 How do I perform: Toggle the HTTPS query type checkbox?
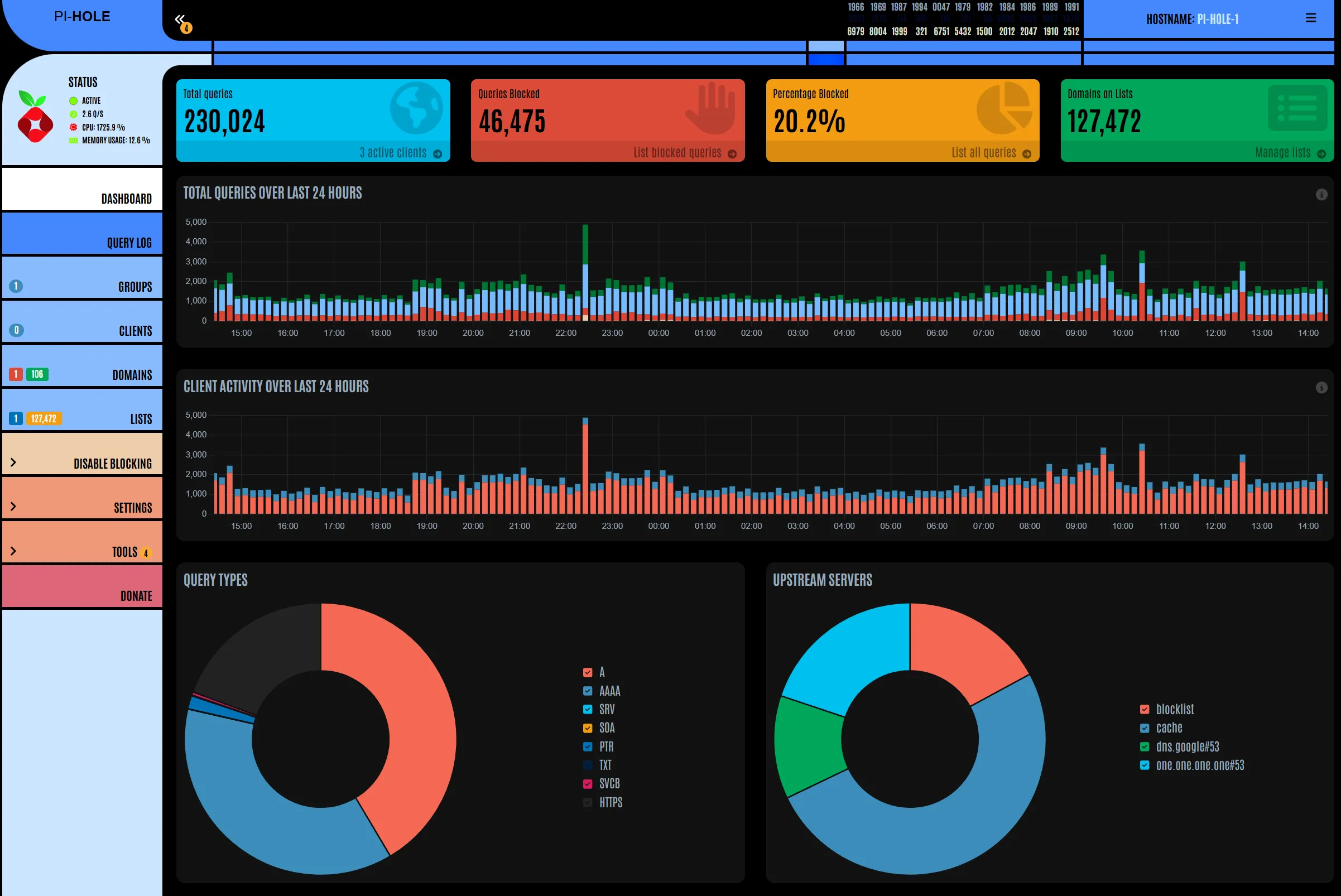click(x=588, y=802)
